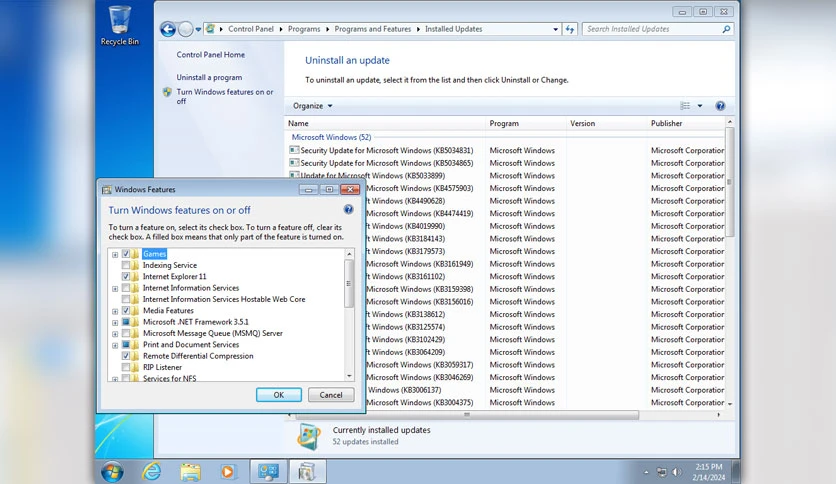Open Windows Explorer from taskbar
836x484 pixels.
[x=190, y=472]
